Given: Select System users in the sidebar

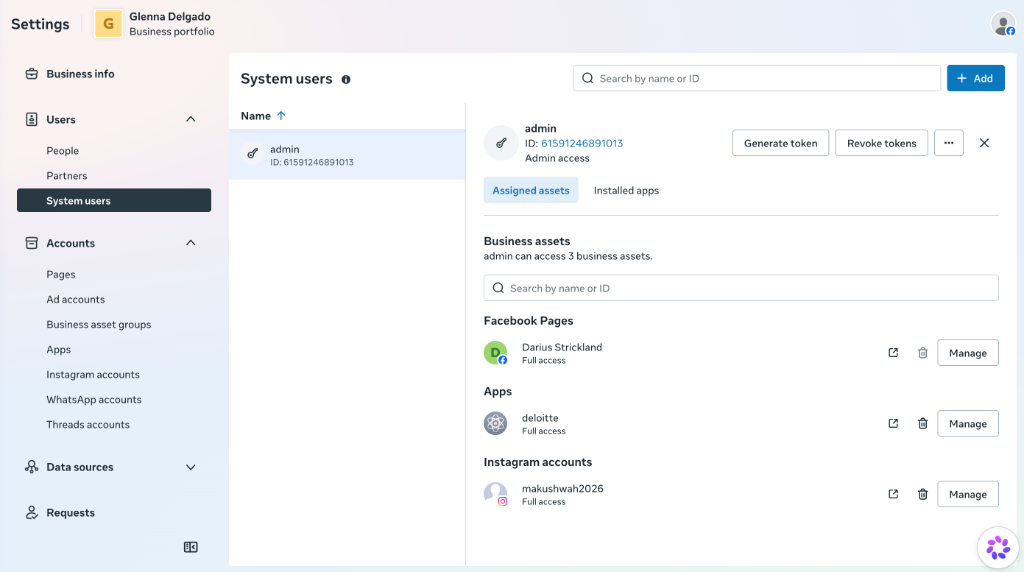Looking at the screenshot, I should pyautogui.click(x=114, y=200).
